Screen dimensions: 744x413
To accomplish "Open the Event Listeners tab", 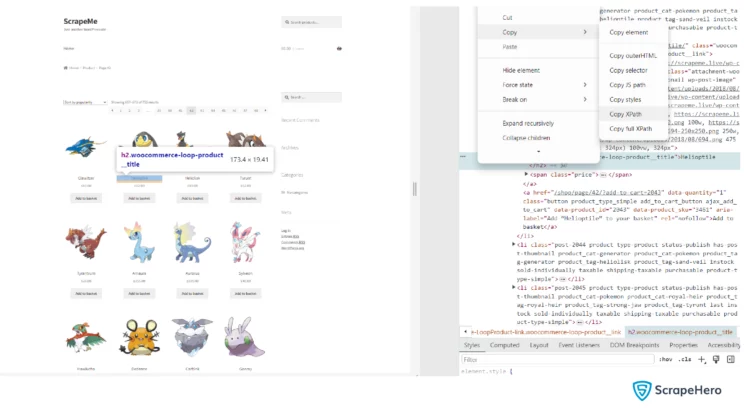I will pos(579,345).
